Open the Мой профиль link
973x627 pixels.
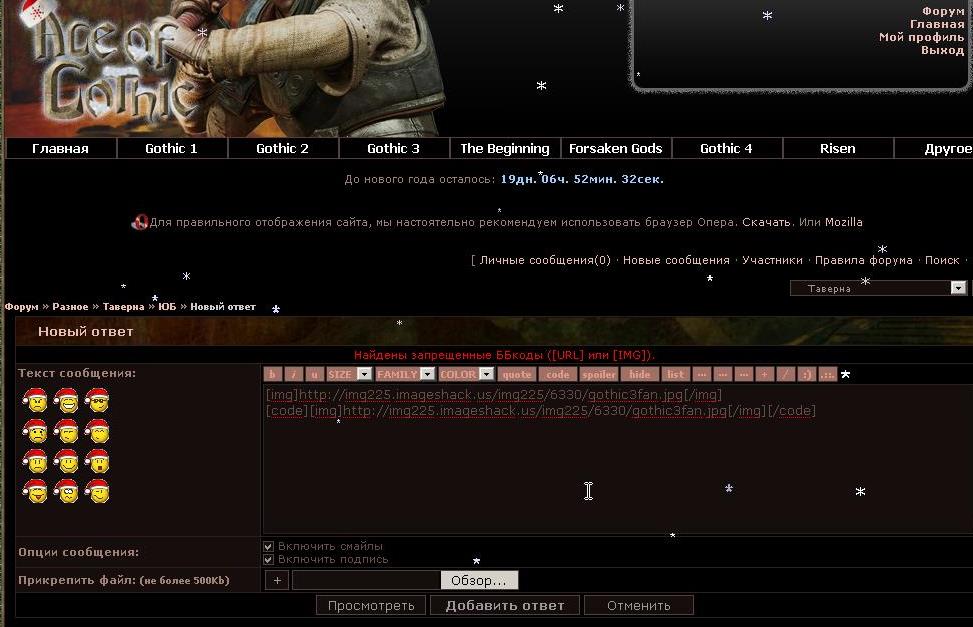tap(921, 37)
